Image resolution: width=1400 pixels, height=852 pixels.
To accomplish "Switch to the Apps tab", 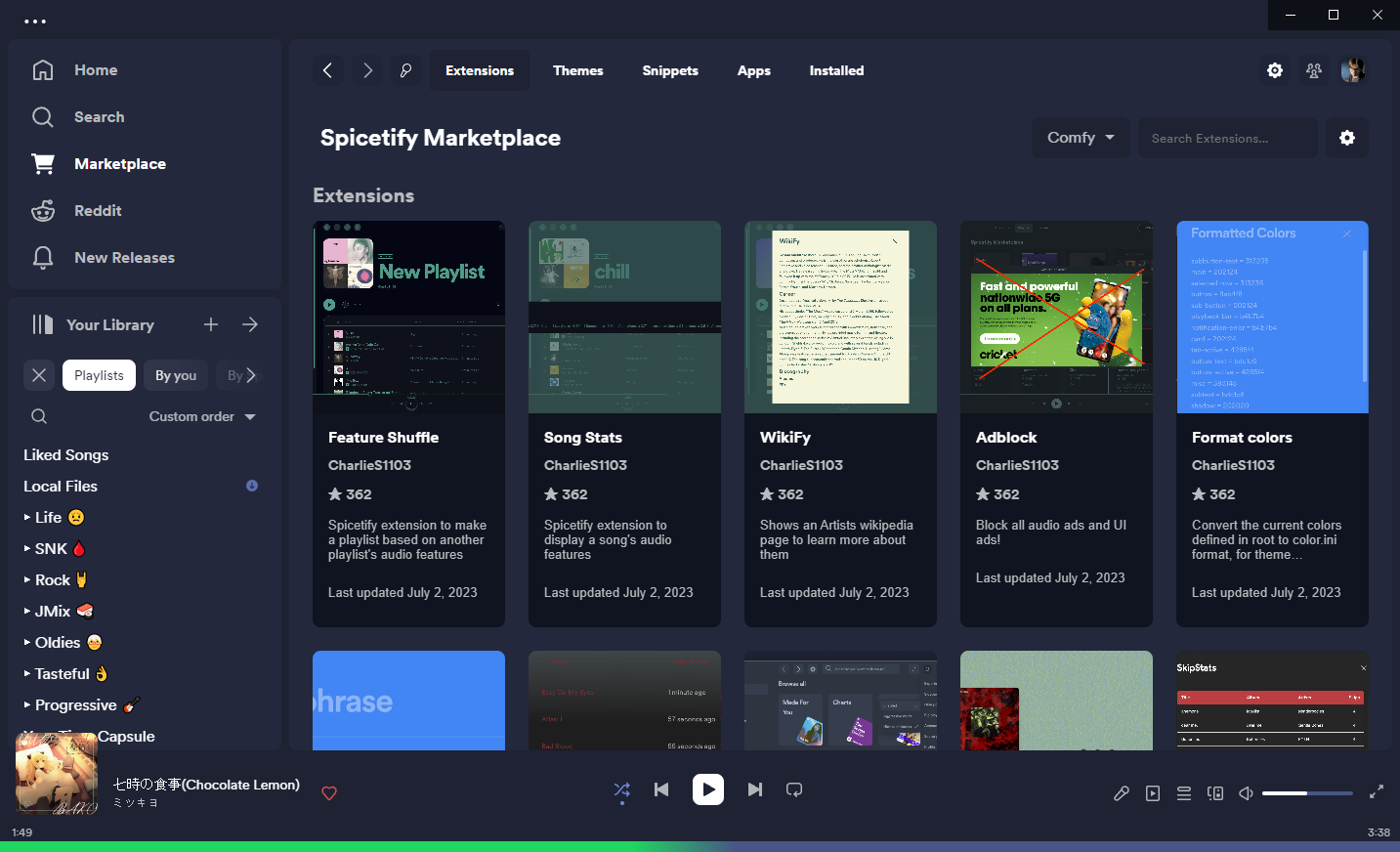I will (x=754, y=70).
